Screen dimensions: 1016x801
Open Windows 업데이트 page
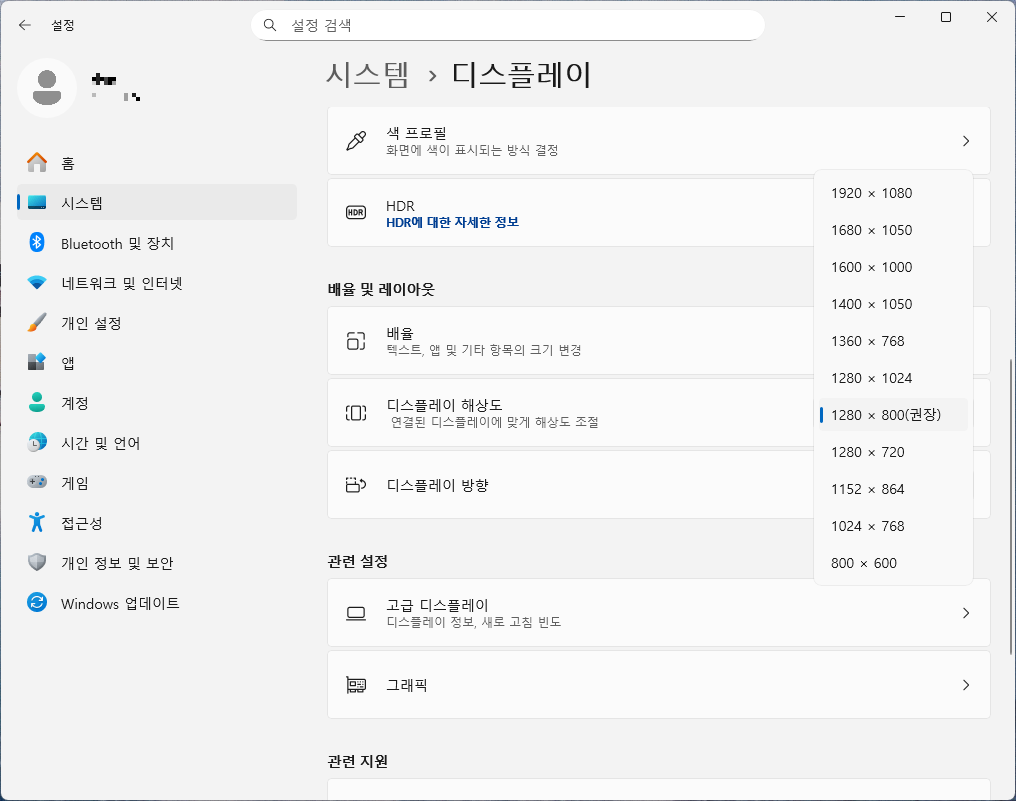tap(157, 603)
